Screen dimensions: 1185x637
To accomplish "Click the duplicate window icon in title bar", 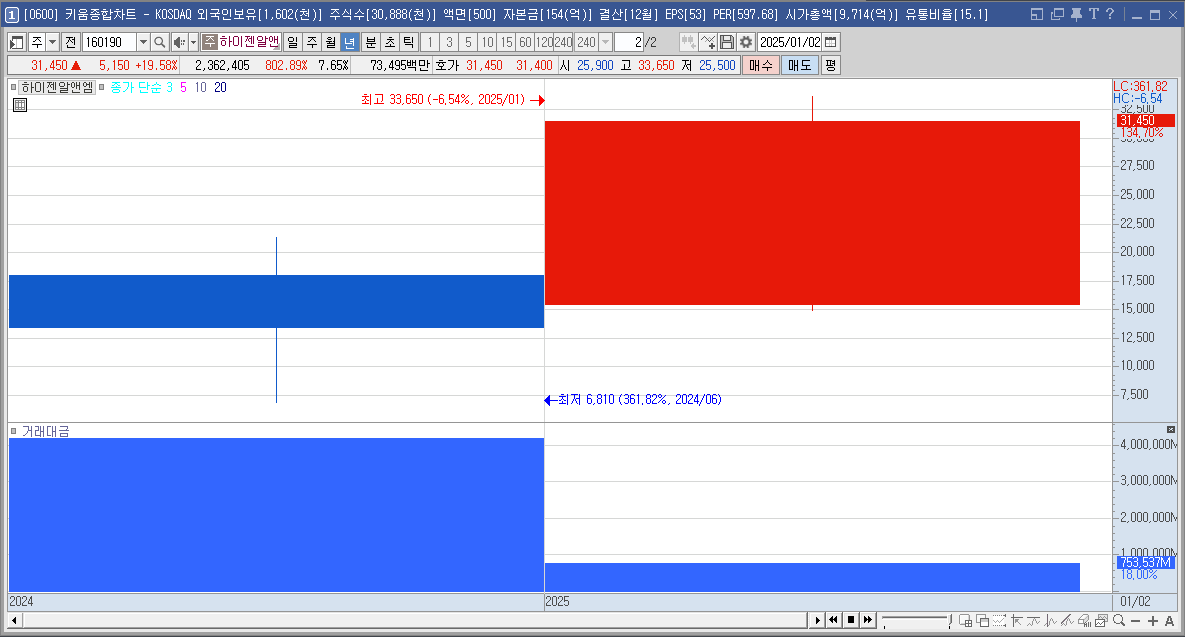I will [x=1057, y=14].
